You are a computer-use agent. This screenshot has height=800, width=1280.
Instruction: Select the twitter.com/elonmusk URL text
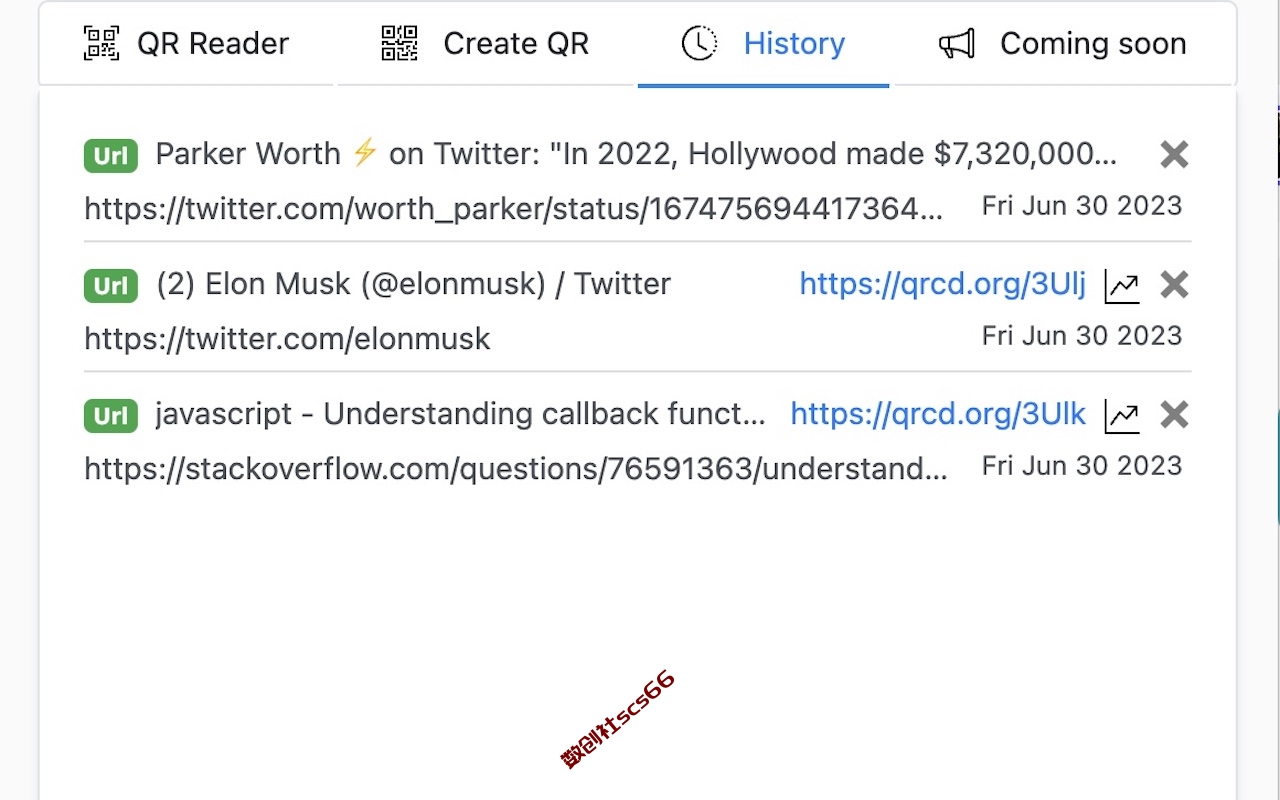(x=287, y=339)
